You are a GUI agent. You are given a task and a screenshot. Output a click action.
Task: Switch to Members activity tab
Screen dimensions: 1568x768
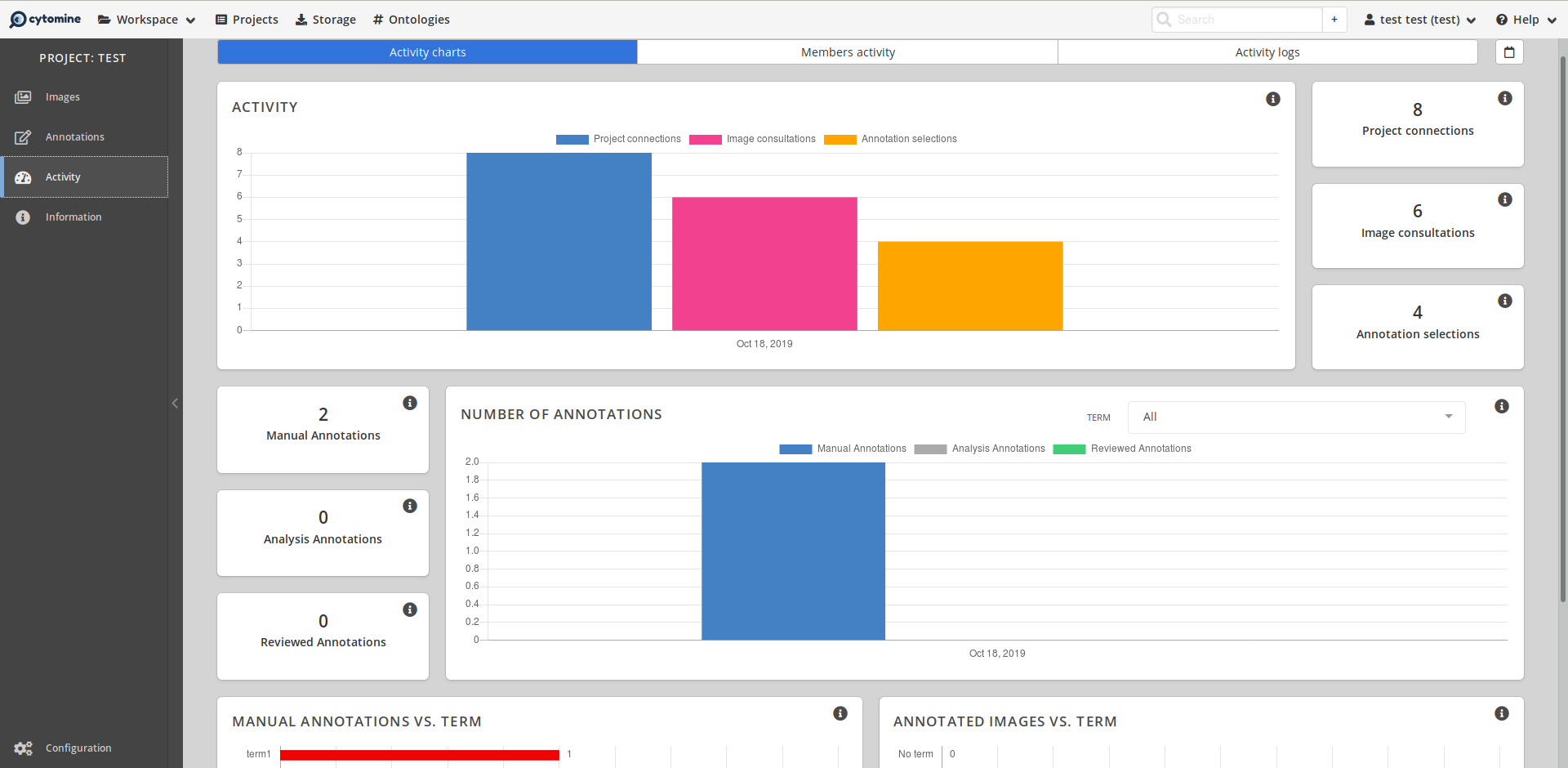tap(848, 52)
